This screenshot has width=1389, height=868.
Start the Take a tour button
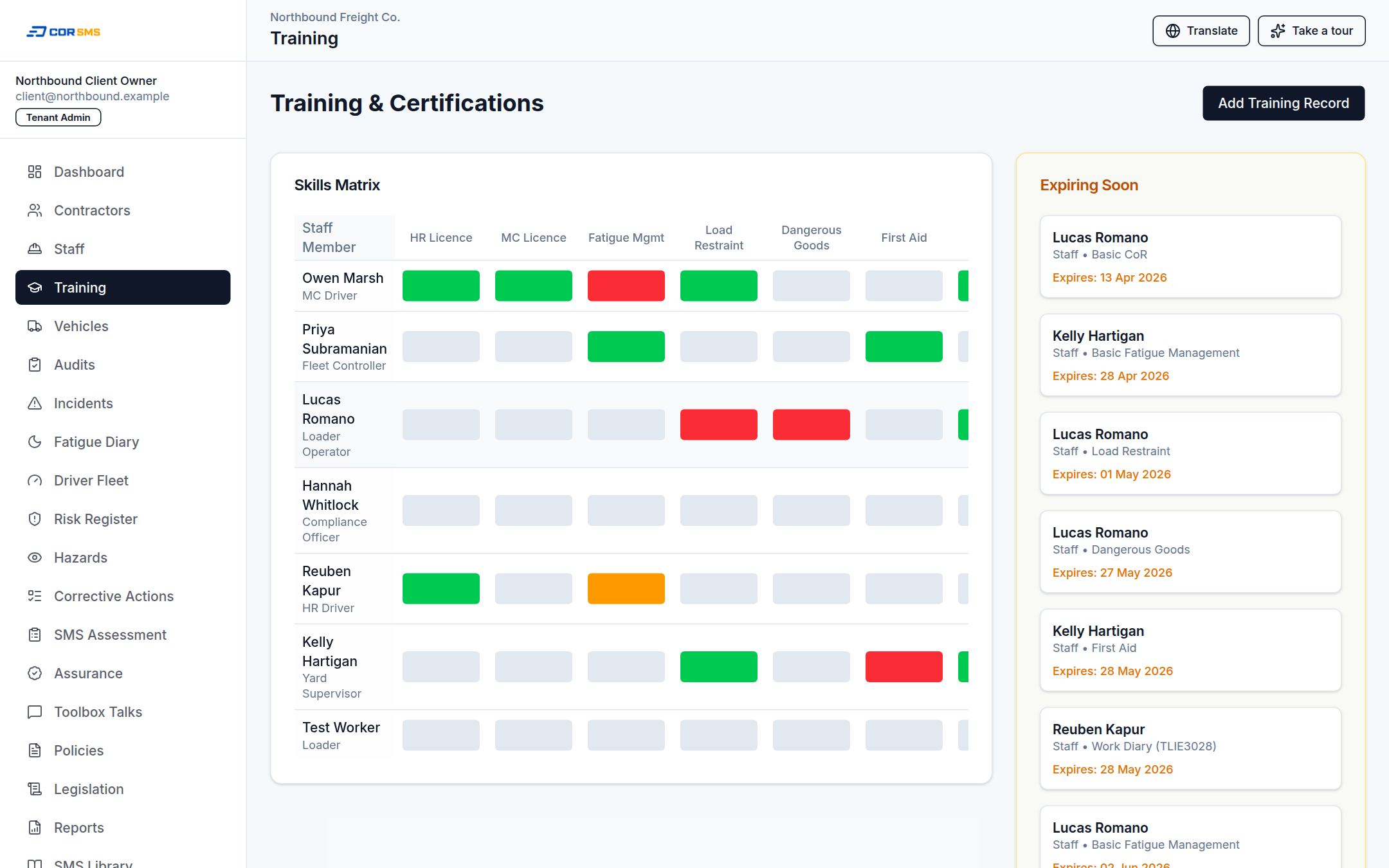pyautogui.click(x=1311, y=31)
